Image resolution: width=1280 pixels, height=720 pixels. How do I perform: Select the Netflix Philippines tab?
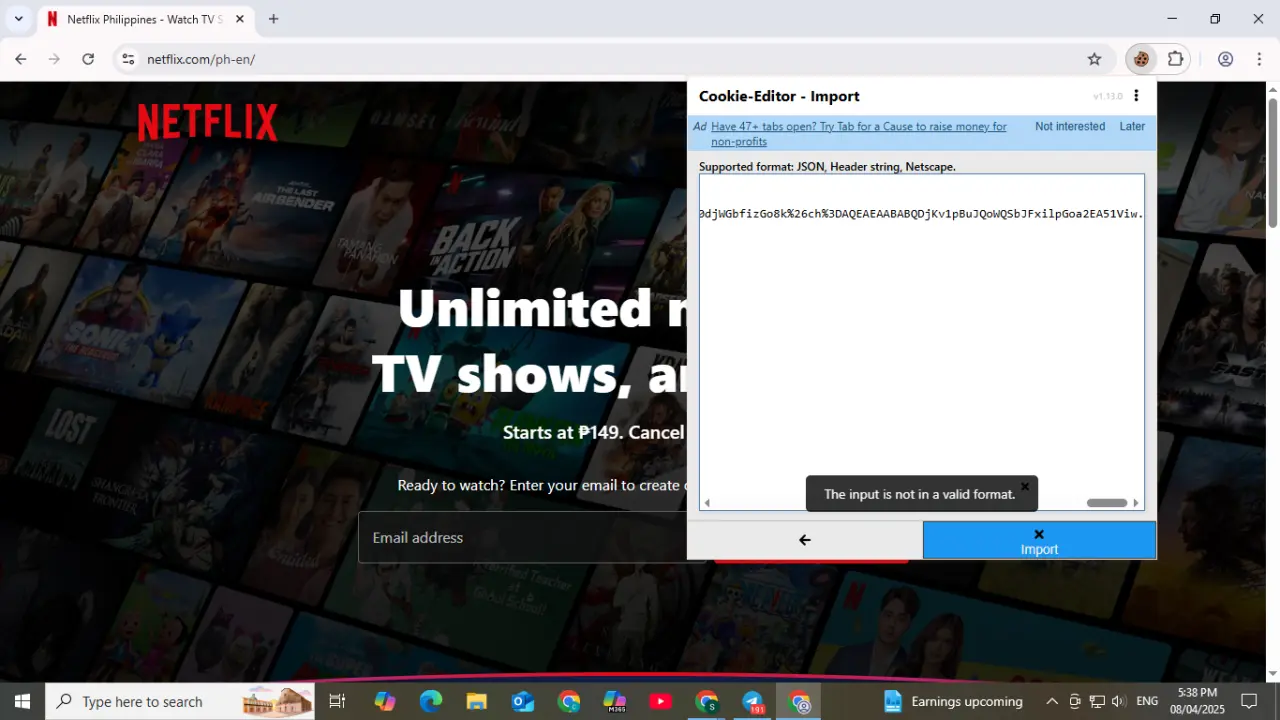tap(144, 19)
